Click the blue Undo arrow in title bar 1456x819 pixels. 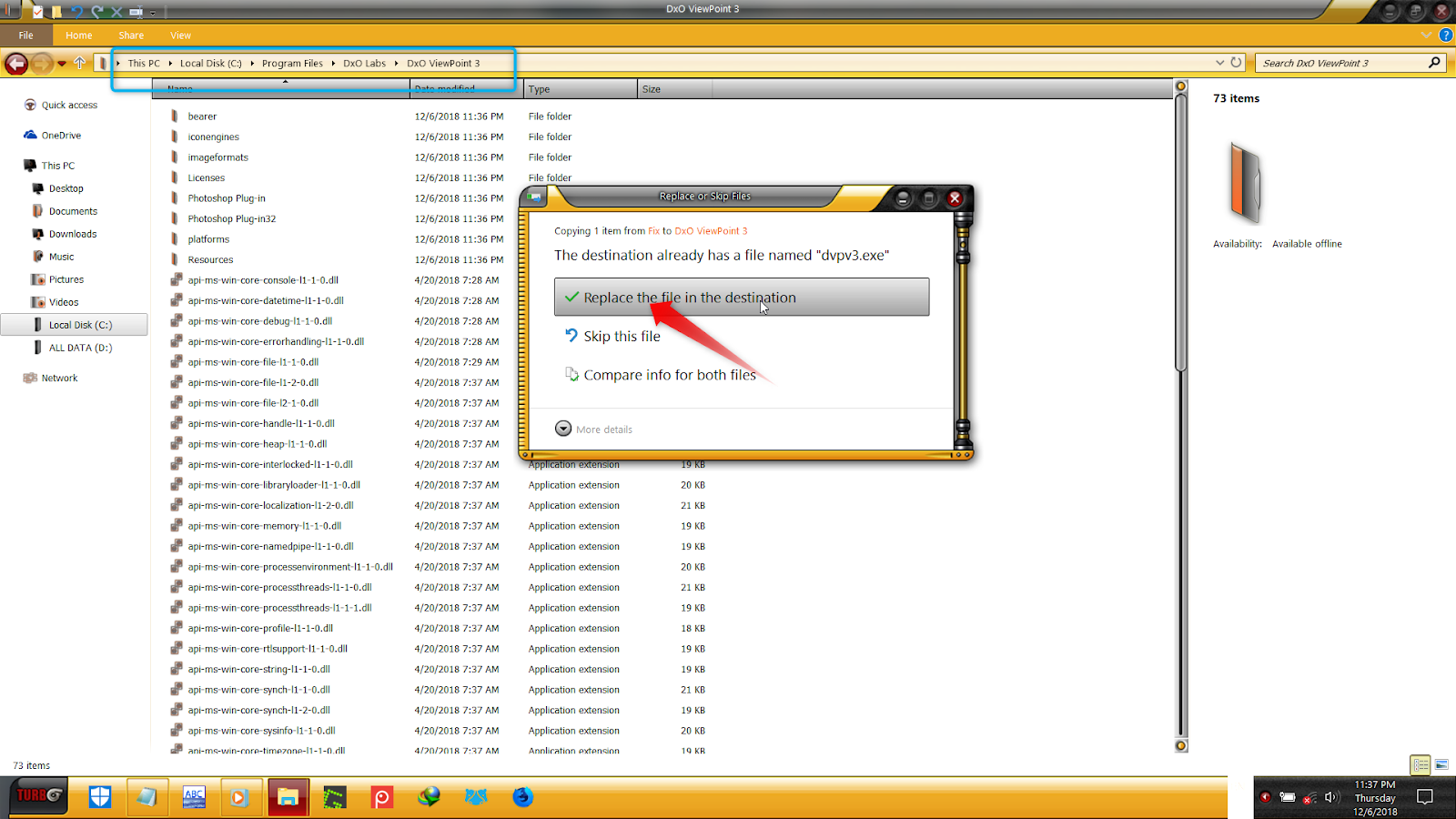tap(76, 12)
